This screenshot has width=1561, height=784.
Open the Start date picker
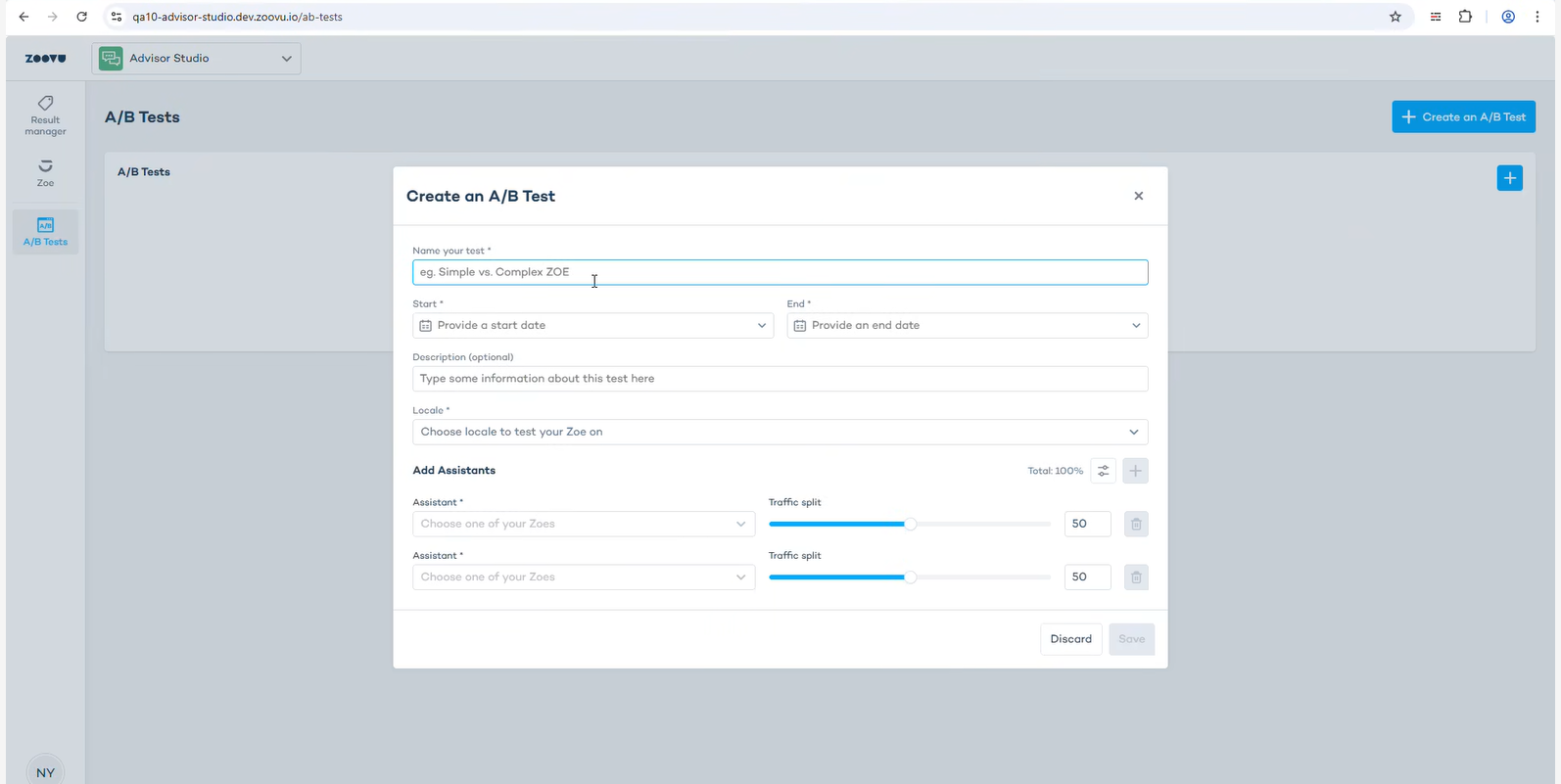(592, 325)
